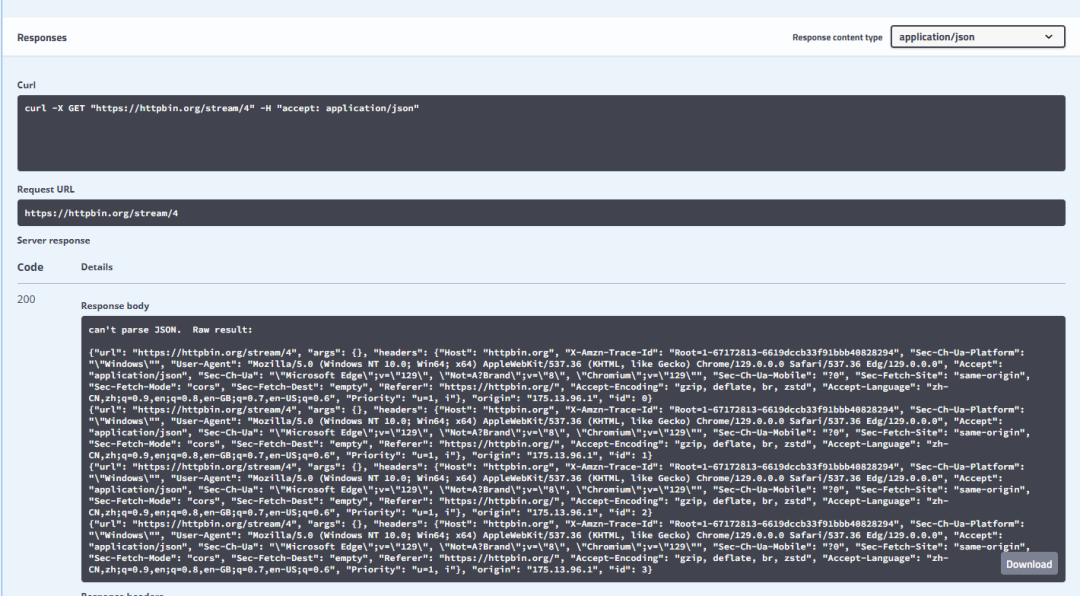Click the Responses section header

(x=42, y=37)
